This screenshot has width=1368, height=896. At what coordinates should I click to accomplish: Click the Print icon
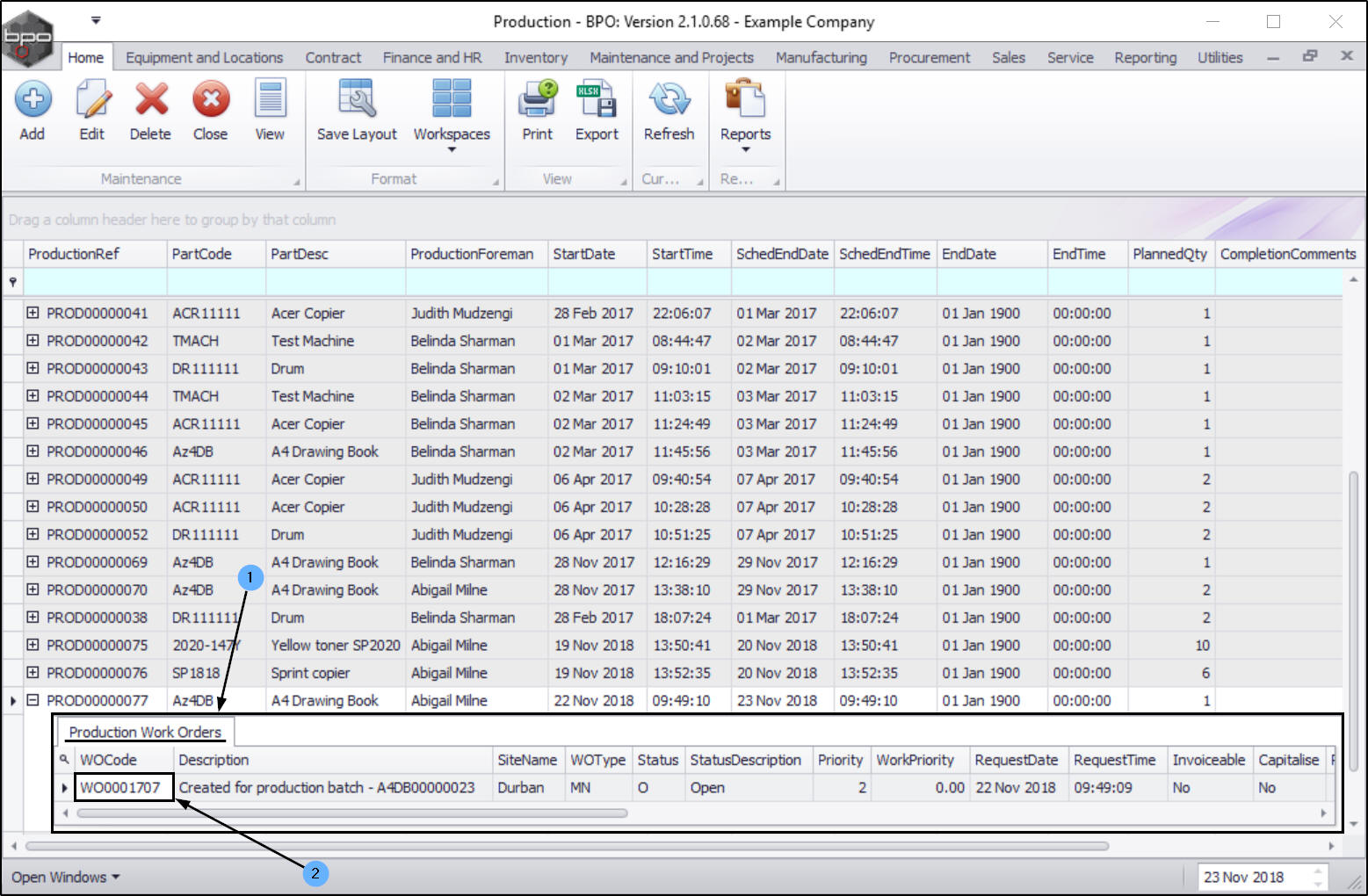coord(537,100)
